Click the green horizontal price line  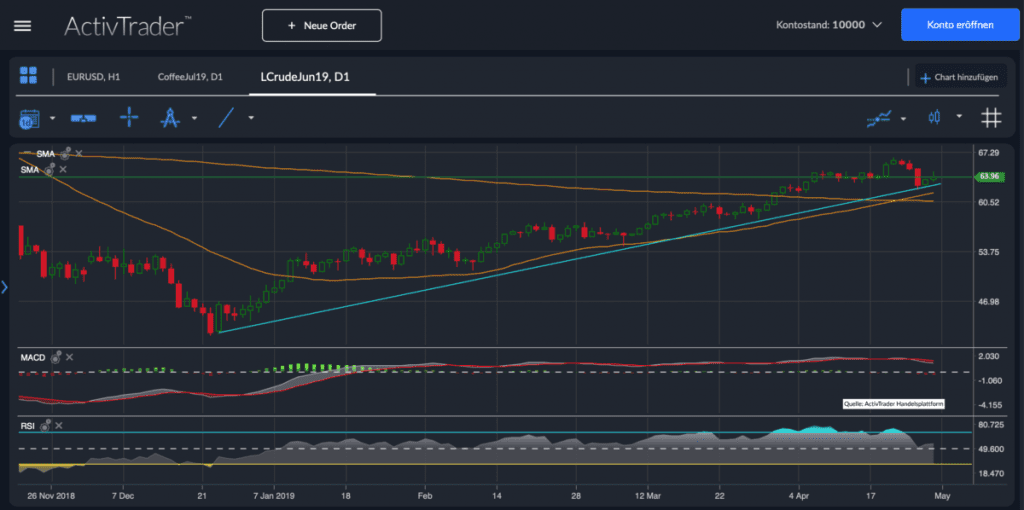(x=496, y=177)
